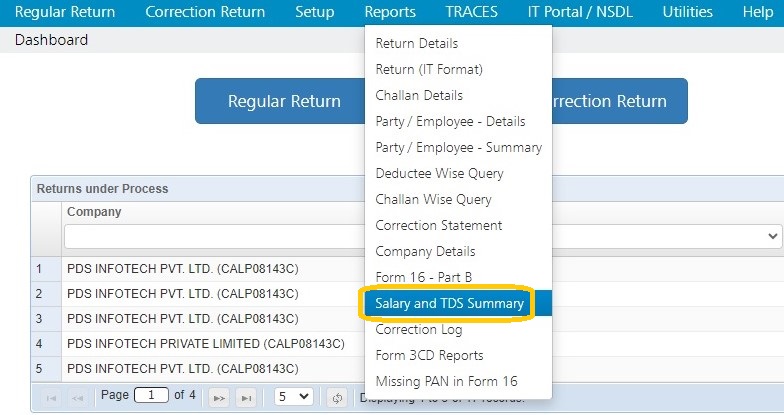Choose Form 3CD Reports entry
The image size is (784, 415).
[430, 356]
